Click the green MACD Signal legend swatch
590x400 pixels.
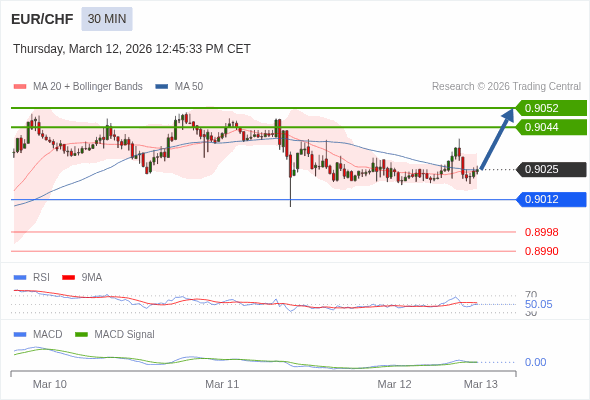click(x=81, y=335)
